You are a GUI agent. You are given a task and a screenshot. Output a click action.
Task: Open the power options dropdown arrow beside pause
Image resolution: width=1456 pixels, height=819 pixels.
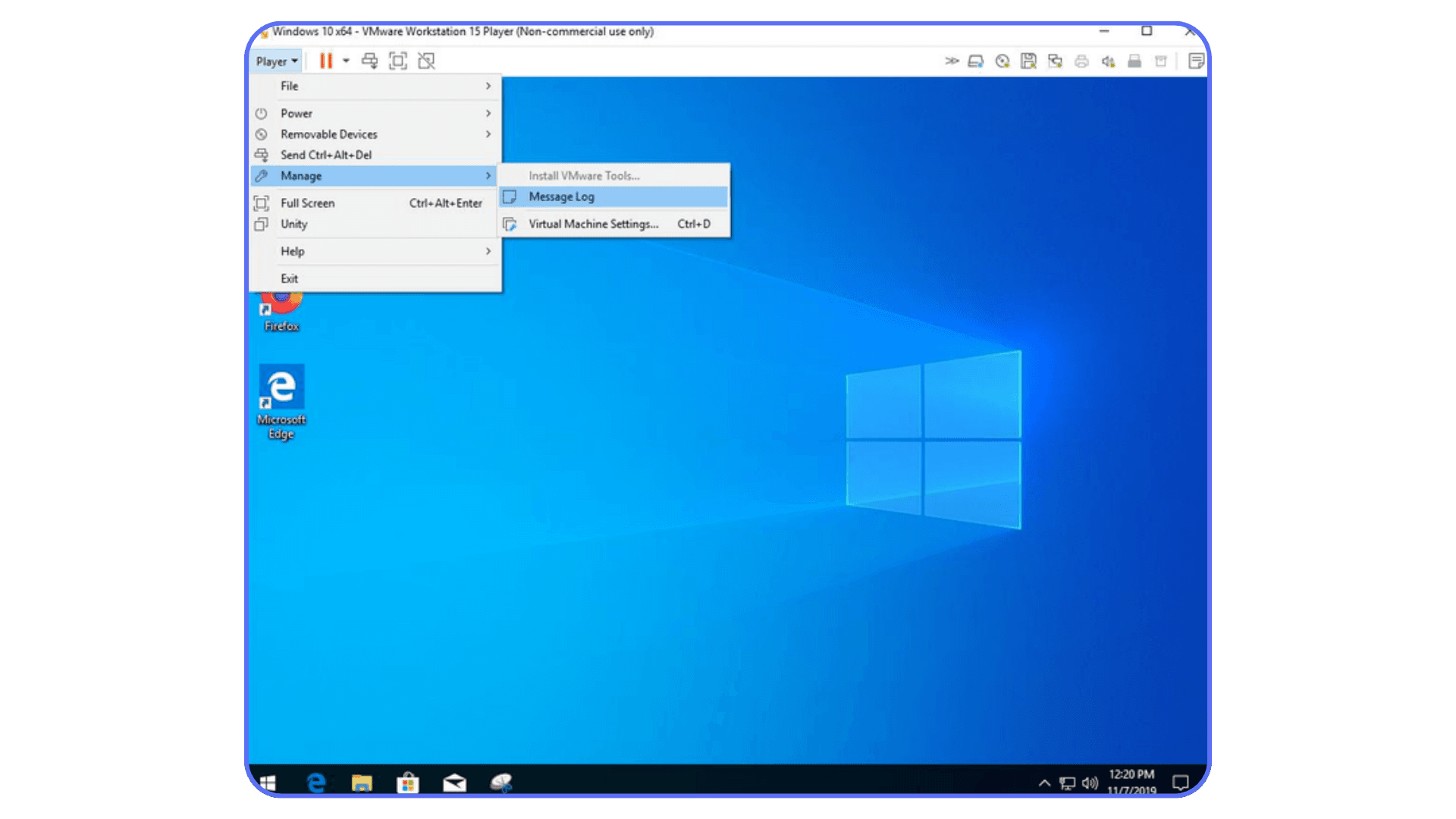346,61
